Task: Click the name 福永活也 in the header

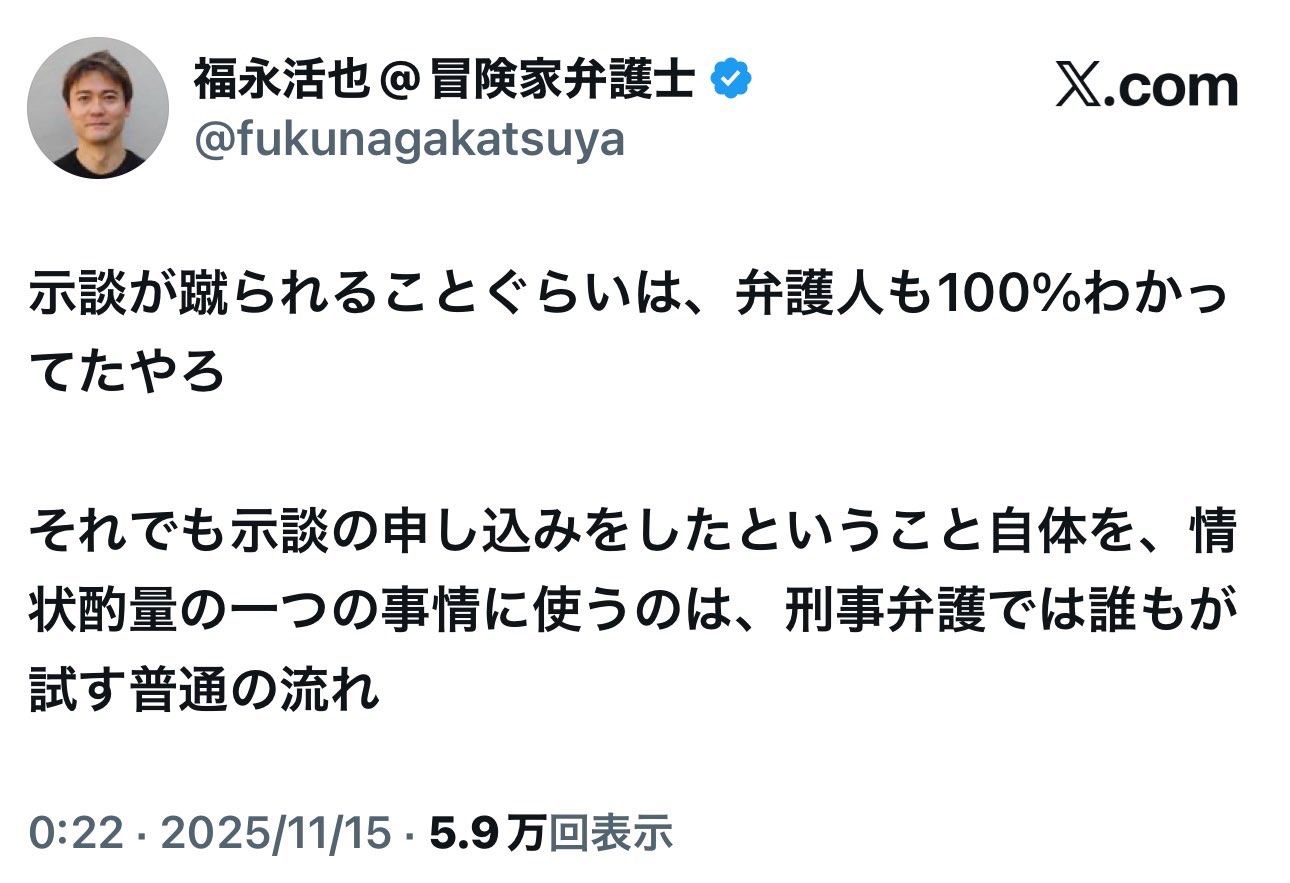Action: pos(267,80)
